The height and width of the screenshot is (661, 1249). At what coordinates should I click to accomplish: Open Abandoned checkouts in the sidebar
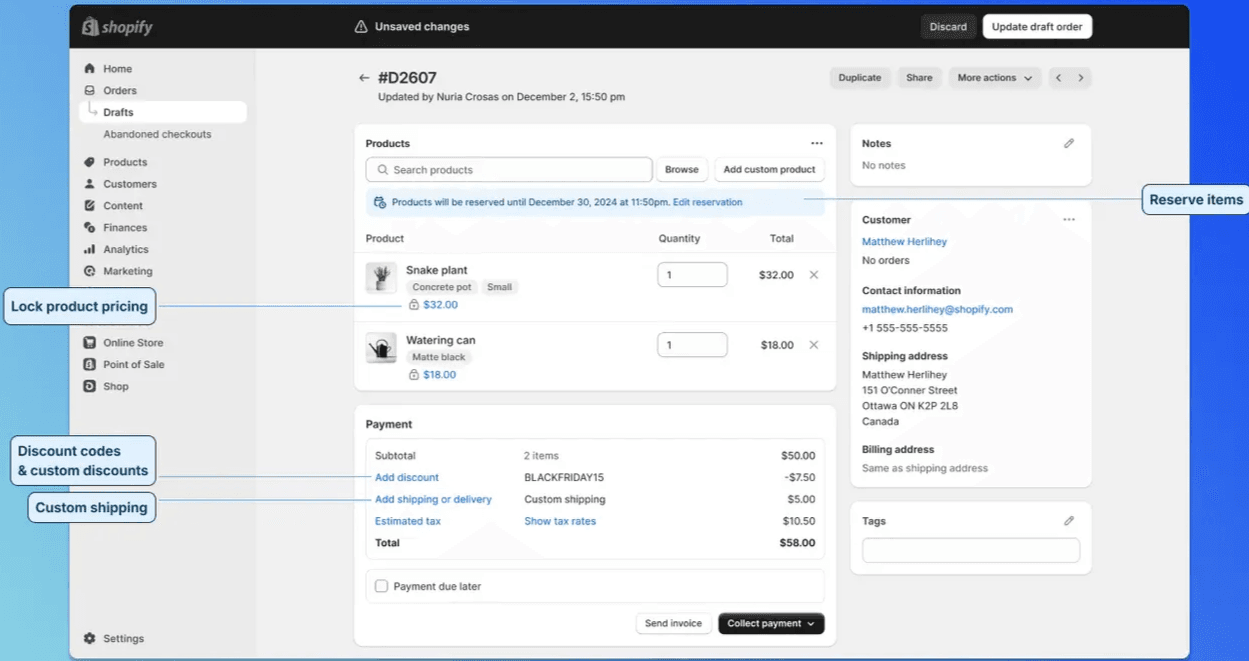coord(157,134)
